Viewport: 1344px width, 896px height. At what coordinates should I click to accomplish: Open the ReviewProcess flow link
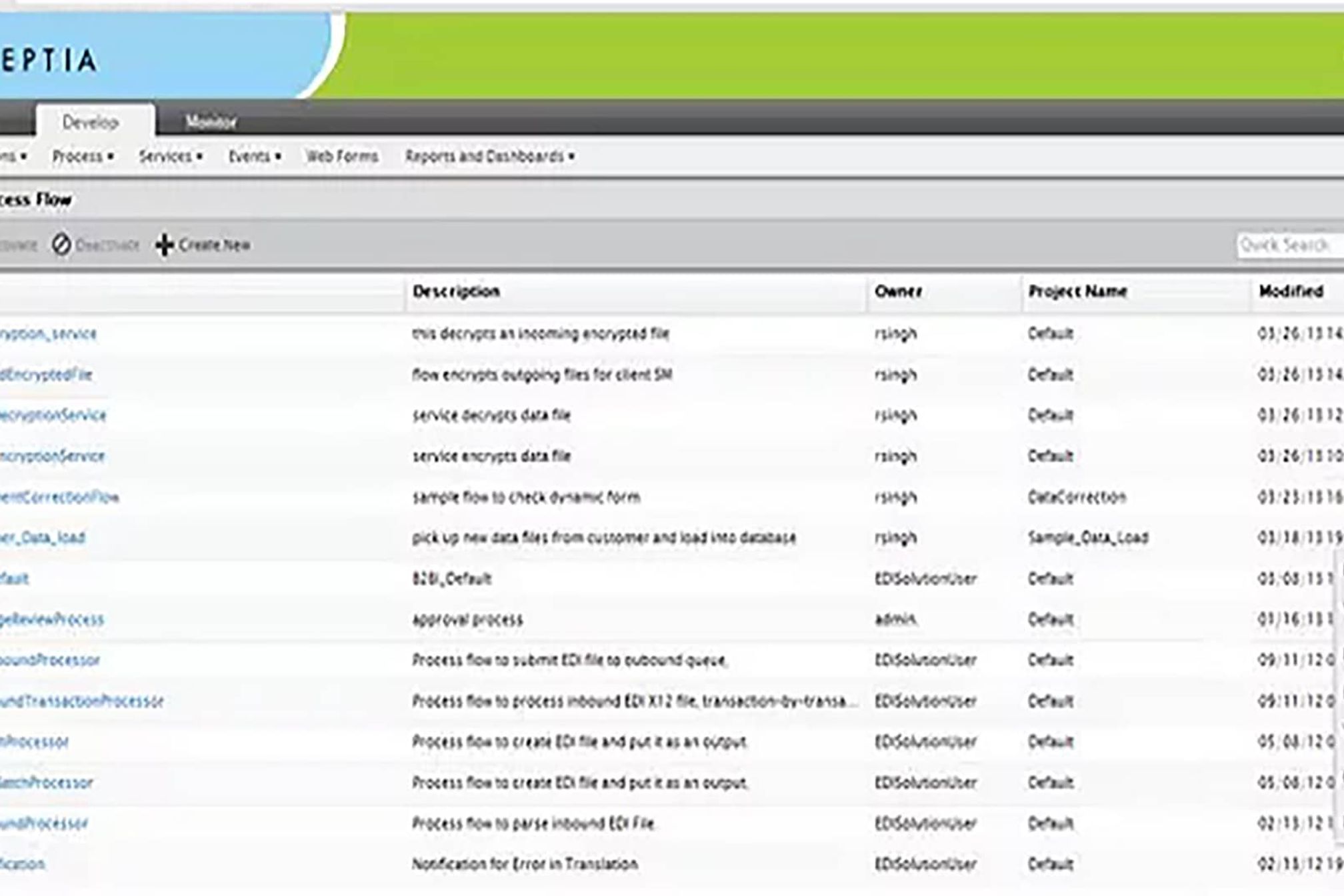click(x=52, y=619)
